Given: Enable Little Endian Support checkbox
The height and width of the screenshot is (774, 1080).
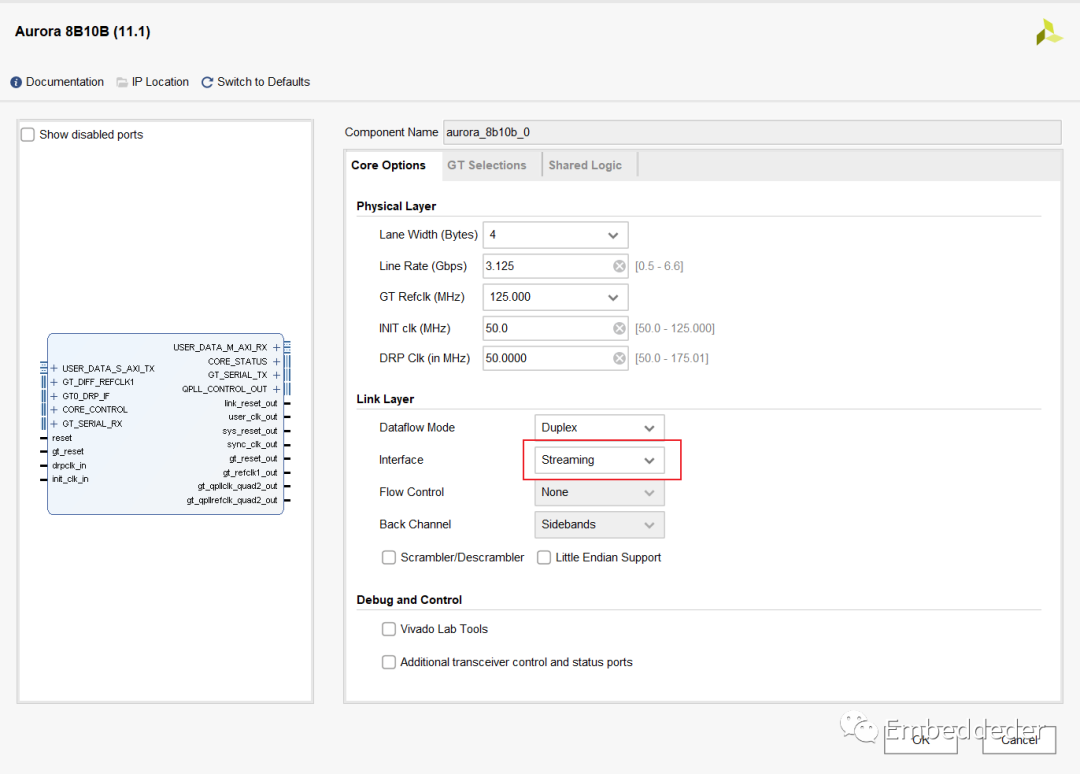Looking at the screenshot, I should pyautogui.click(x=544, y=557).
